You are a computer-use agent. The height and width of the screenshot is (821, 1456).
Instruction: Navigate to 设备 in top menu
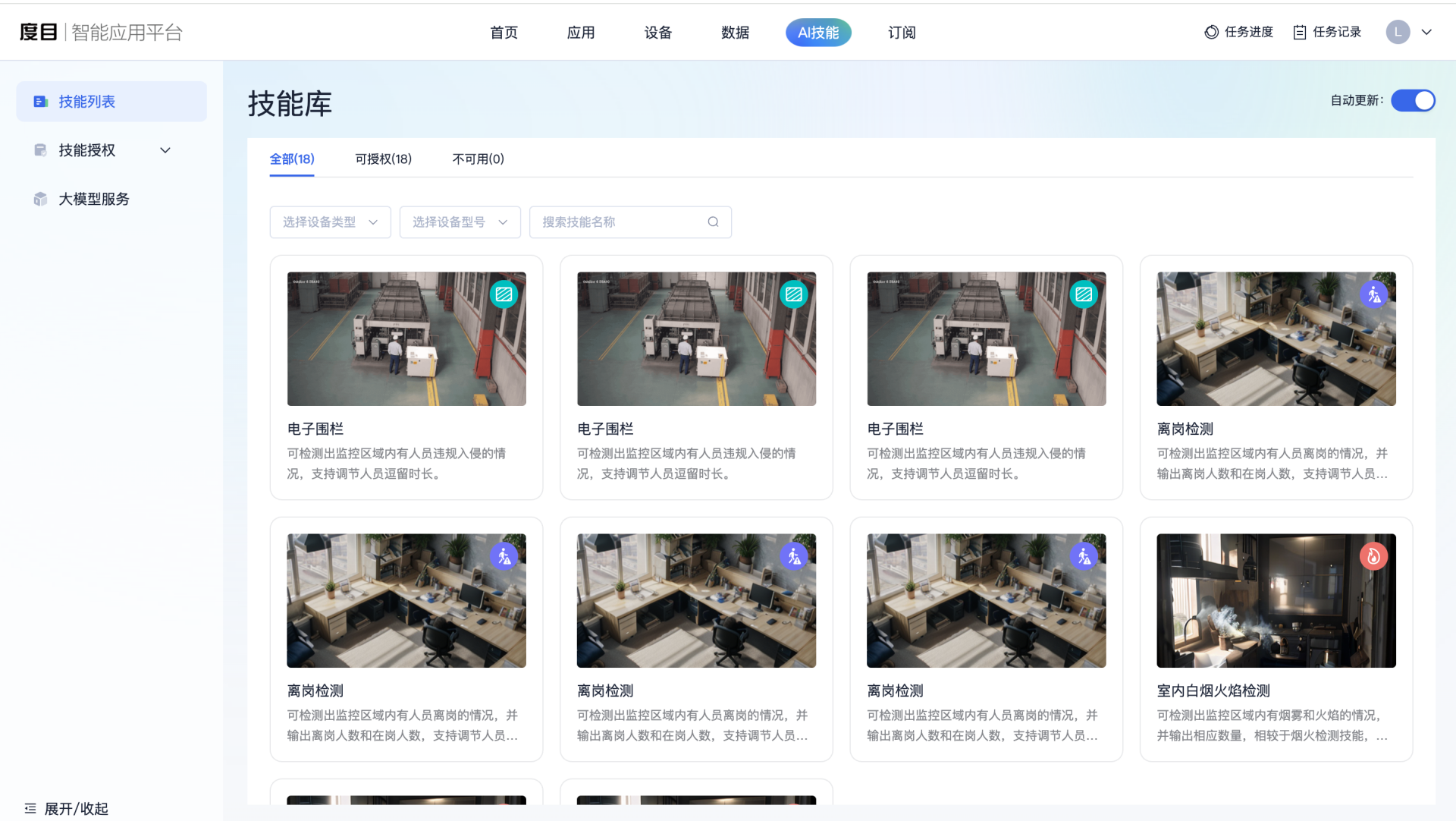[x=657, y=32]
